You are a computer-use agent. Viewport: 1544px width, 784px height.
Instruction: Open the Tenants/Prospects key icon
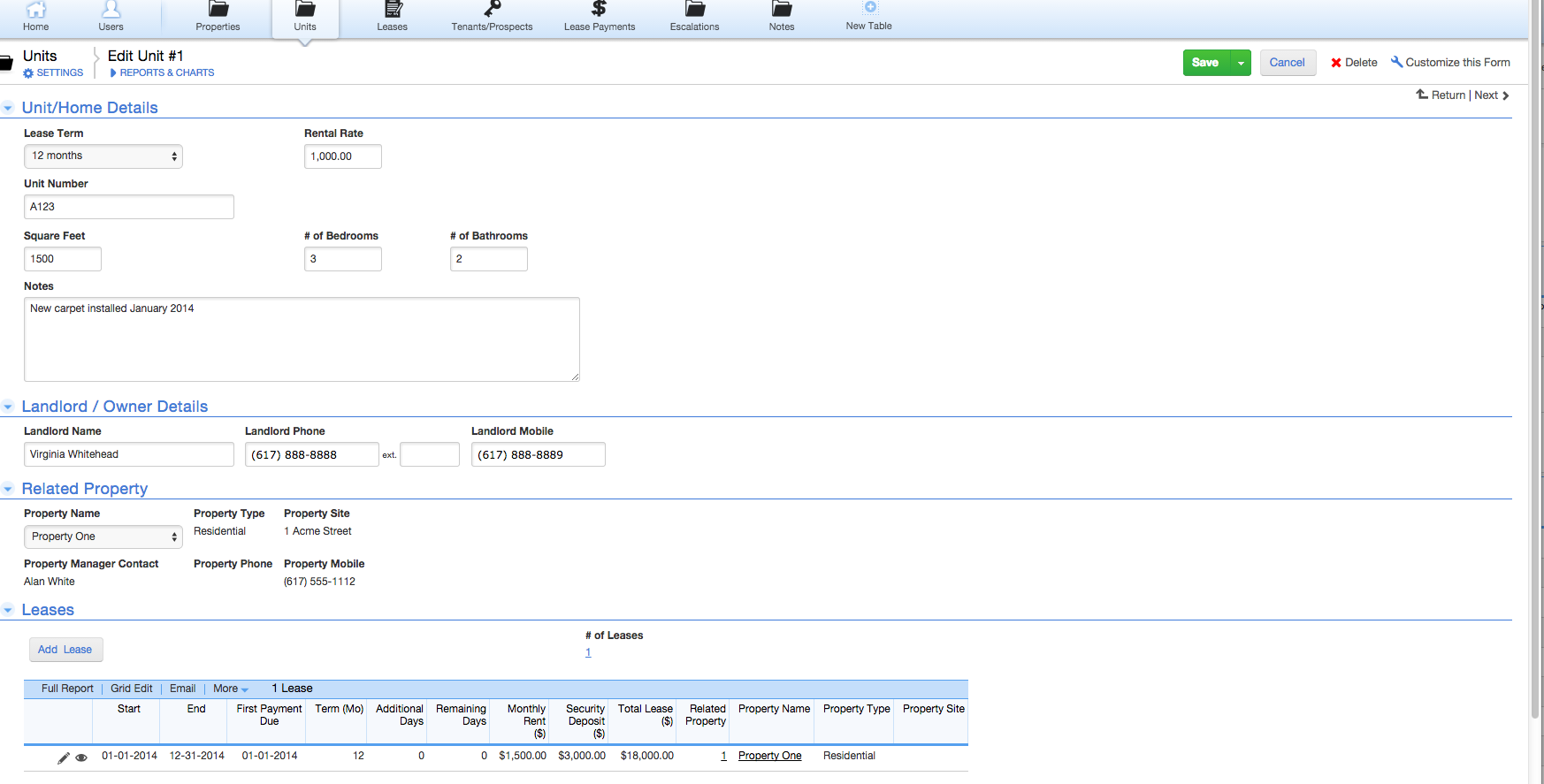[493, 10]
